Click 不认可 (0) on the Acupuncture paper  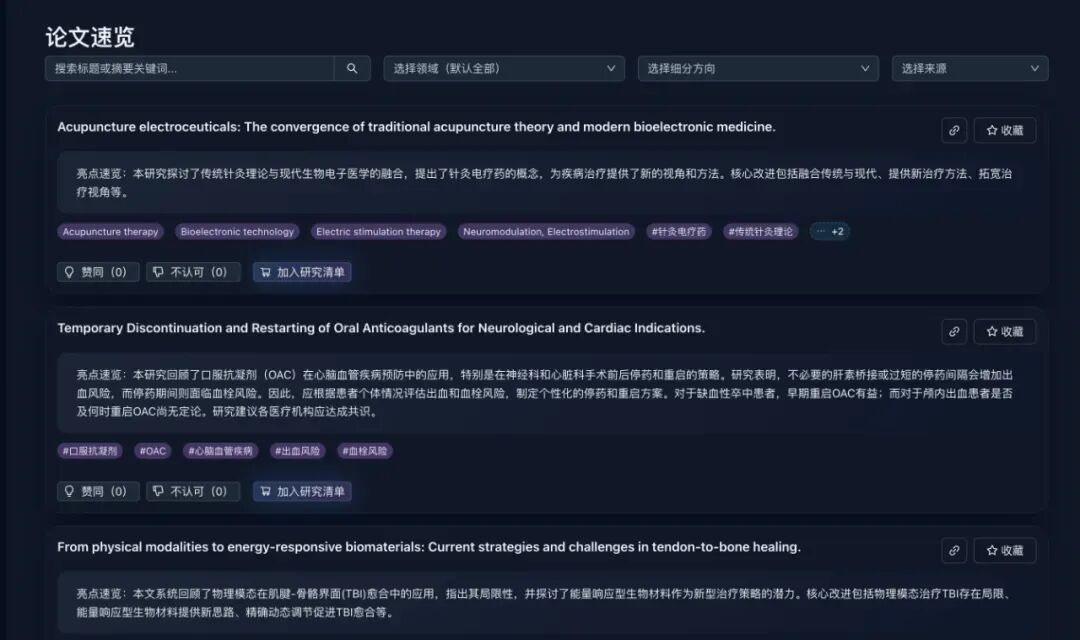[x=193, y=272]
